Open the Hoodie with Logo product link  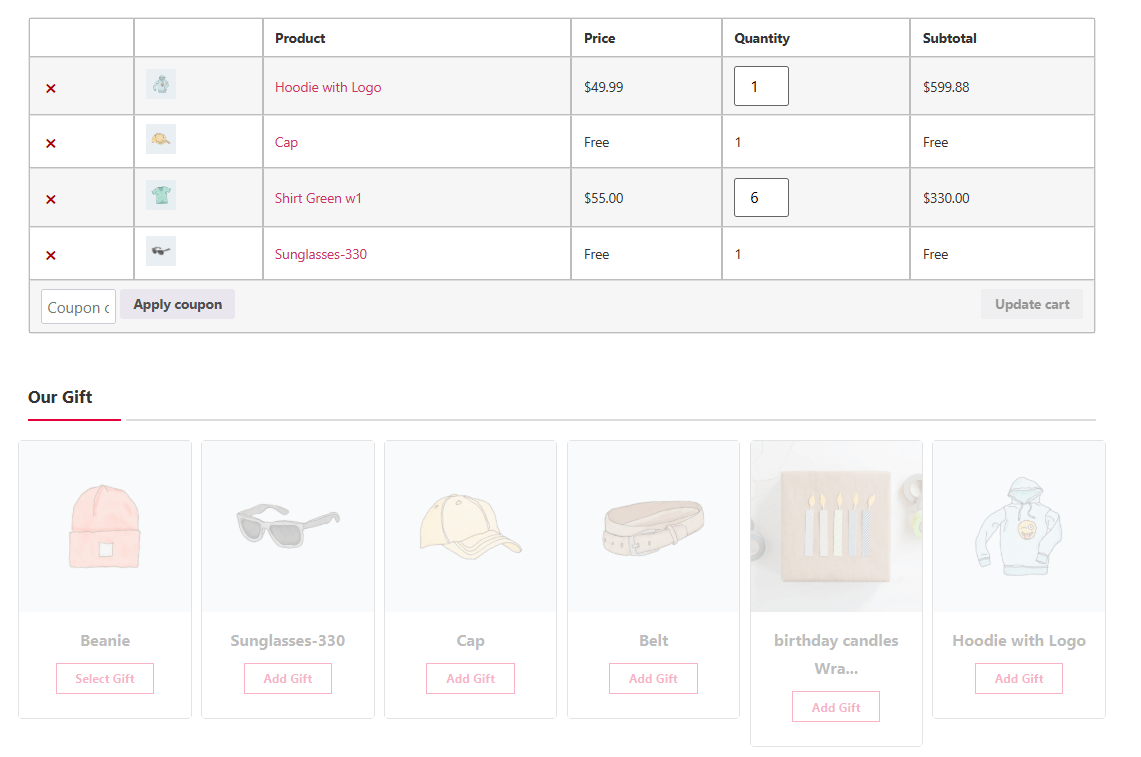tap(328, 87)
